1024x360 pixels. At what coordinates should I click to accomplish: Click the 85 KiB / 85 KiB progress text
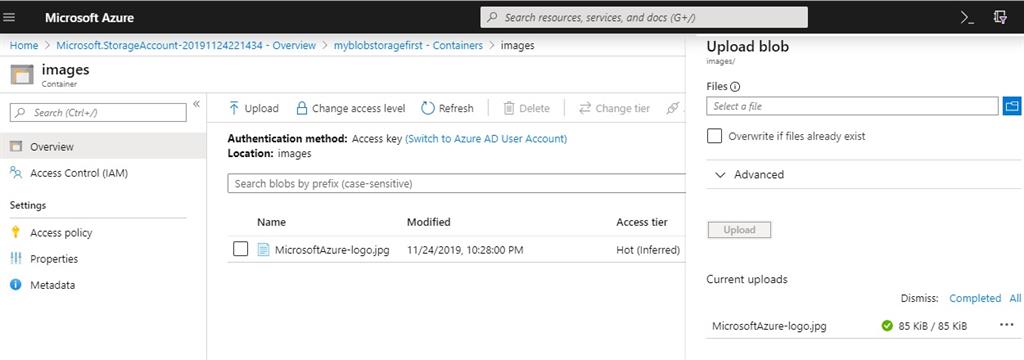[x=933, y=325]
